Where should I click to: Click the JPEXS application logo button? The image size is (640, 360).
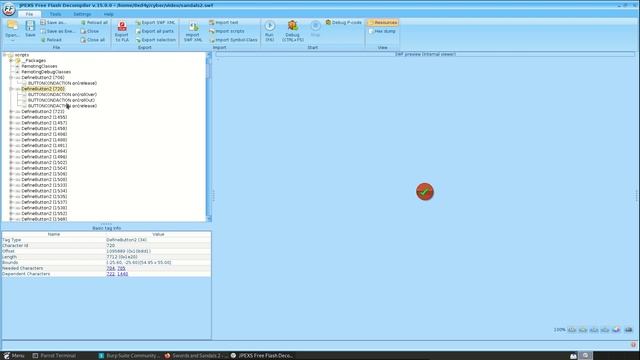(x=9, y=9)
